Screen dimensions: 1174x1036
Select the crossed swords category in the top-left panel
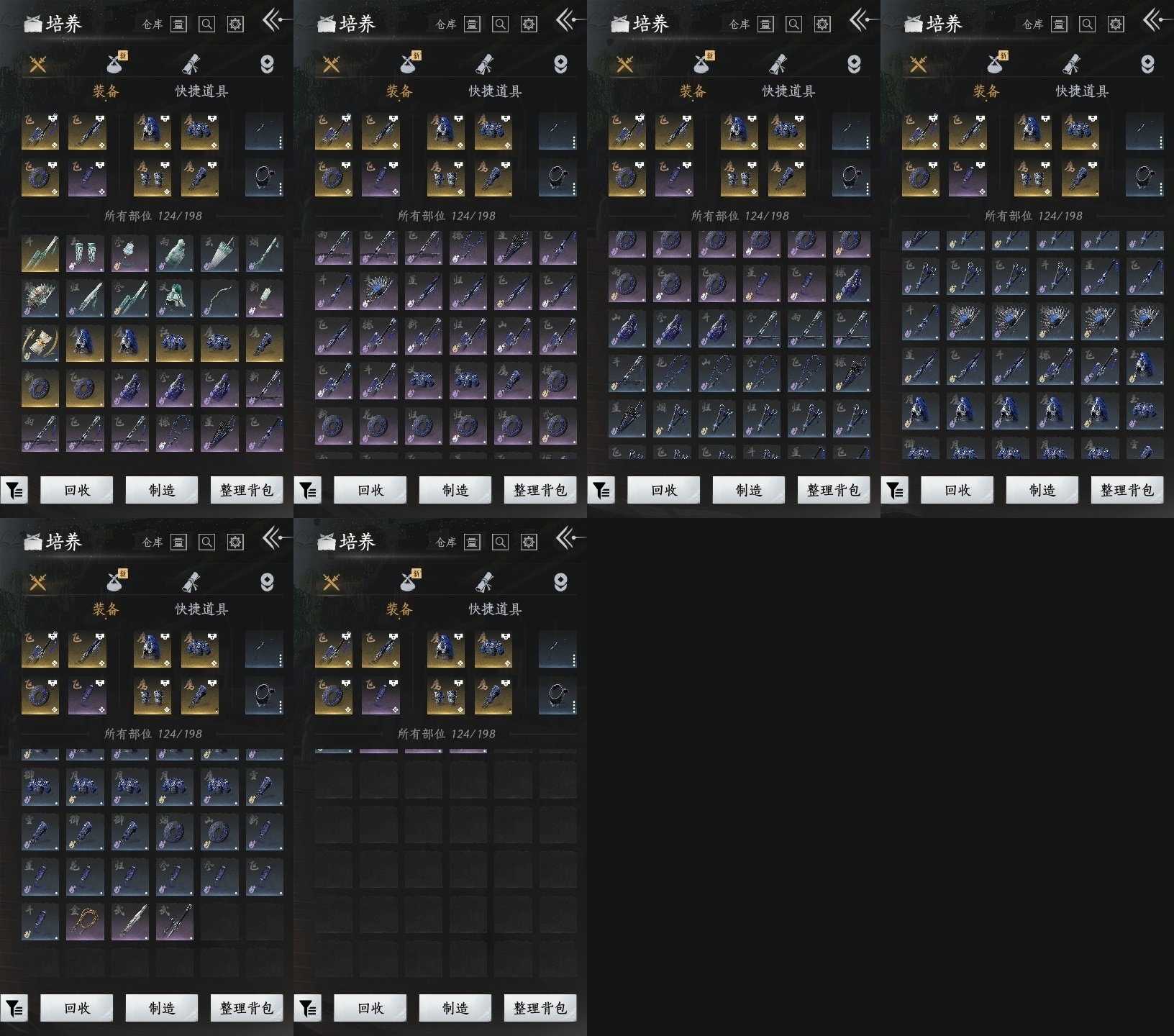(37, 65)
